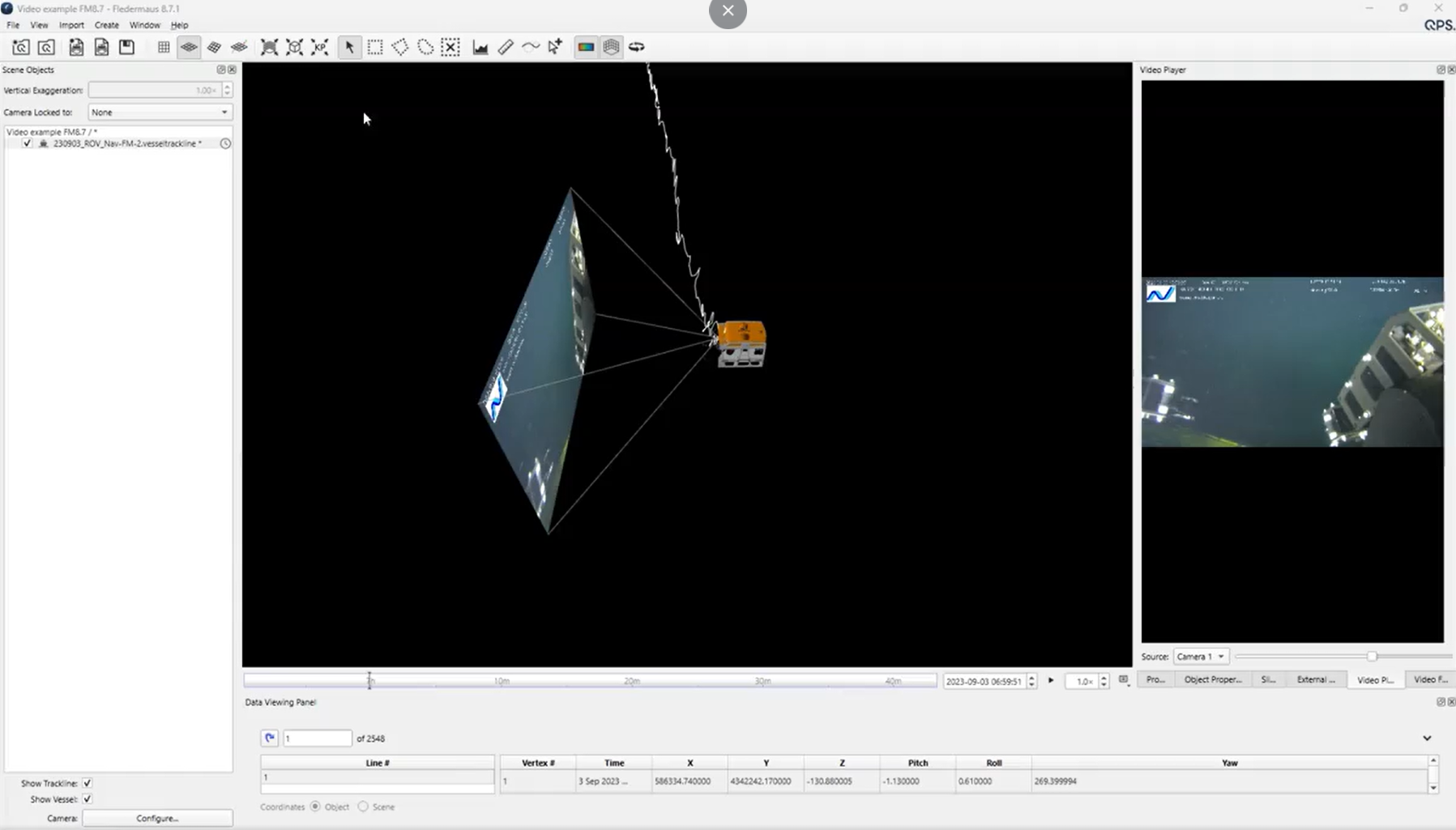Toggle the rainbow colormap icon
Viewport: 1456px width, 830px height.
click(586, 47)
